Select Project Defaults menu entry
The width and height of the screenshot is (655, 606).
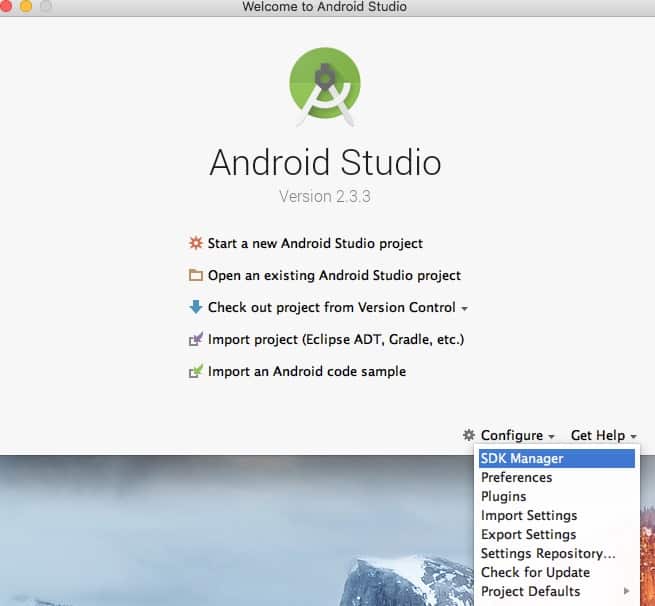pyautogui.click(x=557, y=591)
